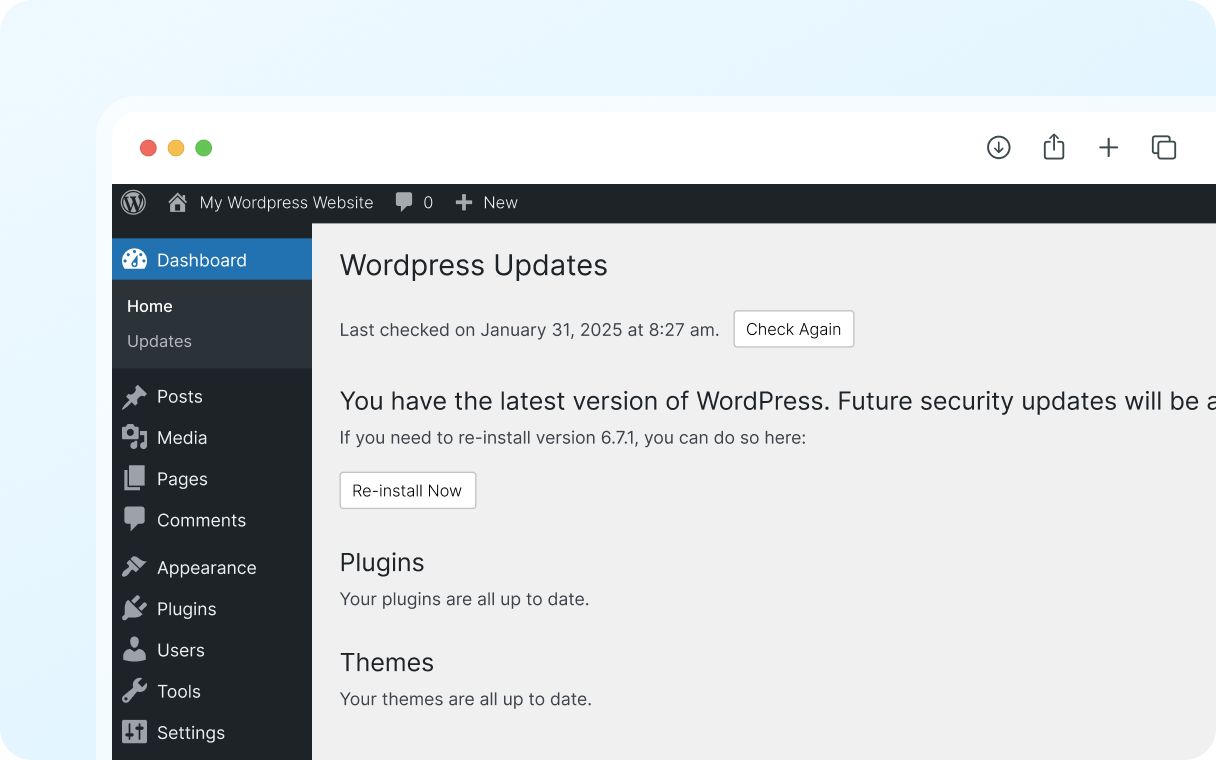
Task: Click the home icon beside site name
Action: [178, 203]
